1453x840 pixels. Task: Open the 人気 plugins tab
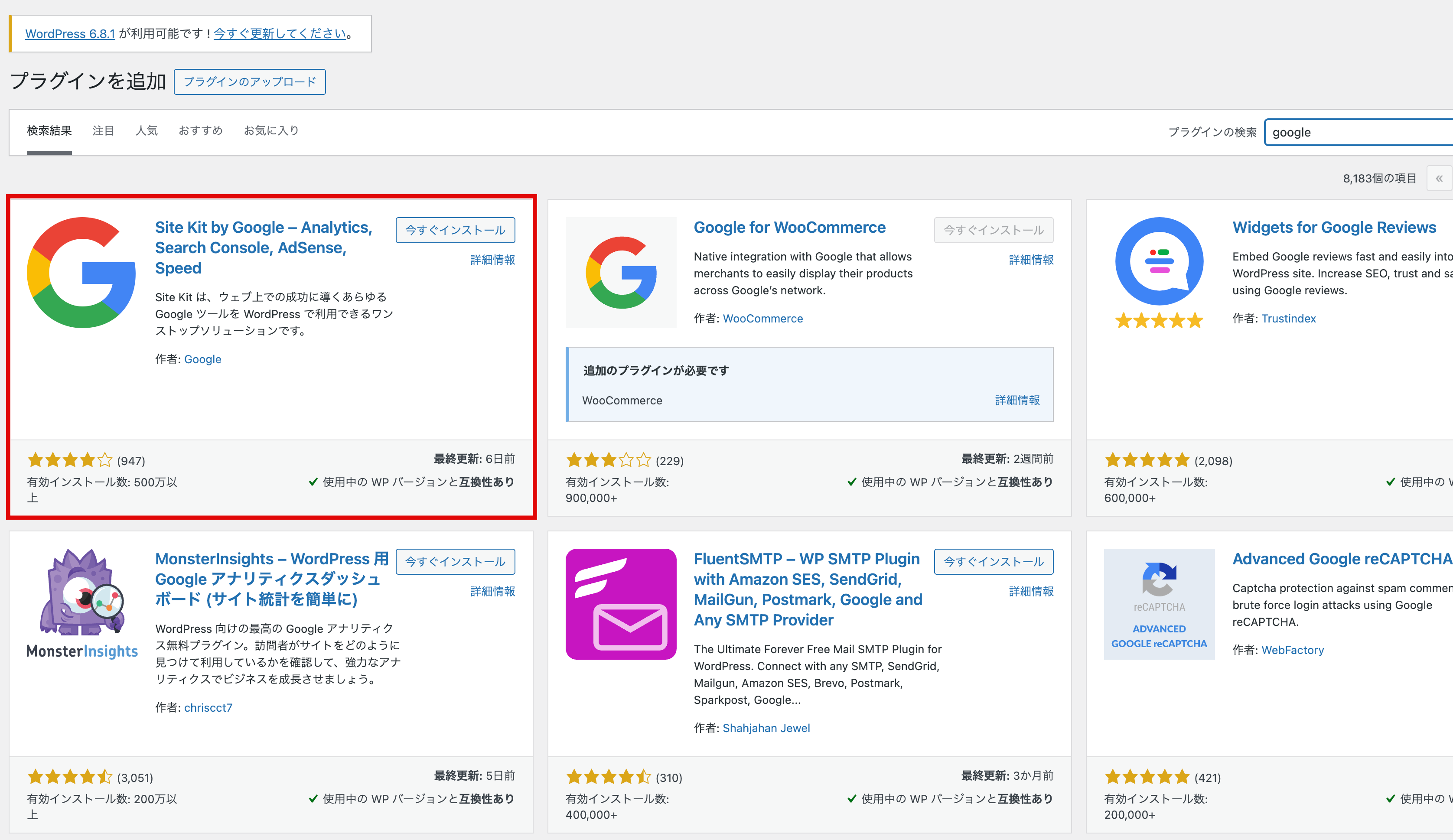(147, 131)
